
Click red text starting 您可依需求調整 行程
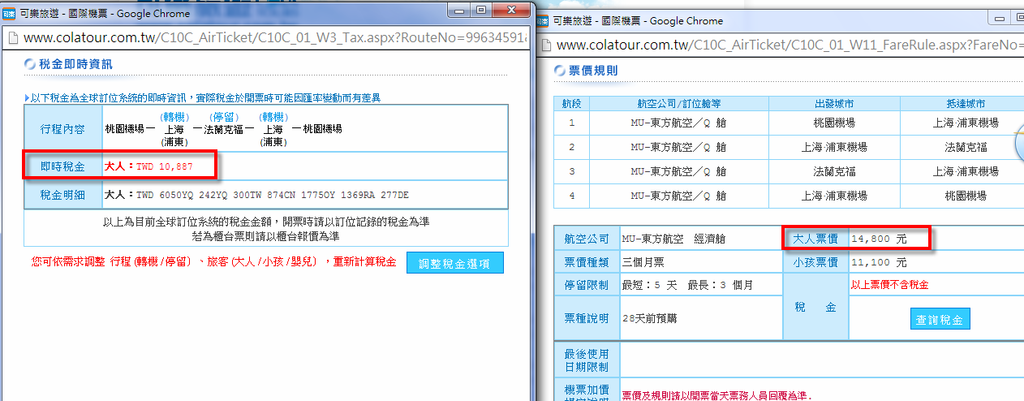(x=214, y=262)
